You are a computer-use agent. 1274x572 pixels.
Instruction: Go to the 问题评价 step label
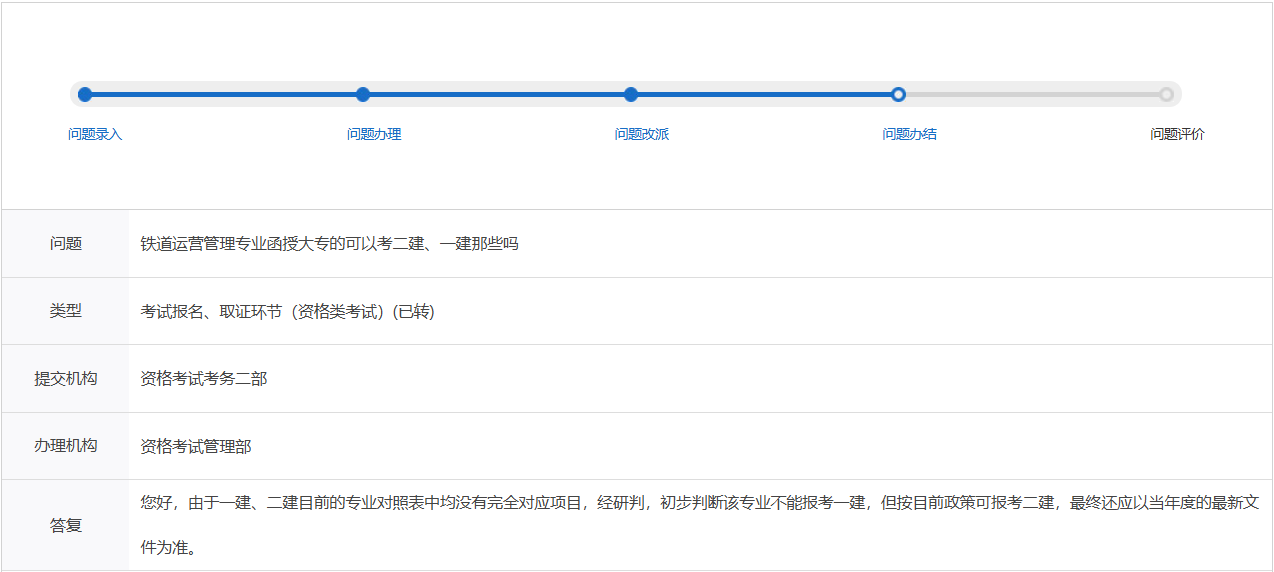(1177, 134)
